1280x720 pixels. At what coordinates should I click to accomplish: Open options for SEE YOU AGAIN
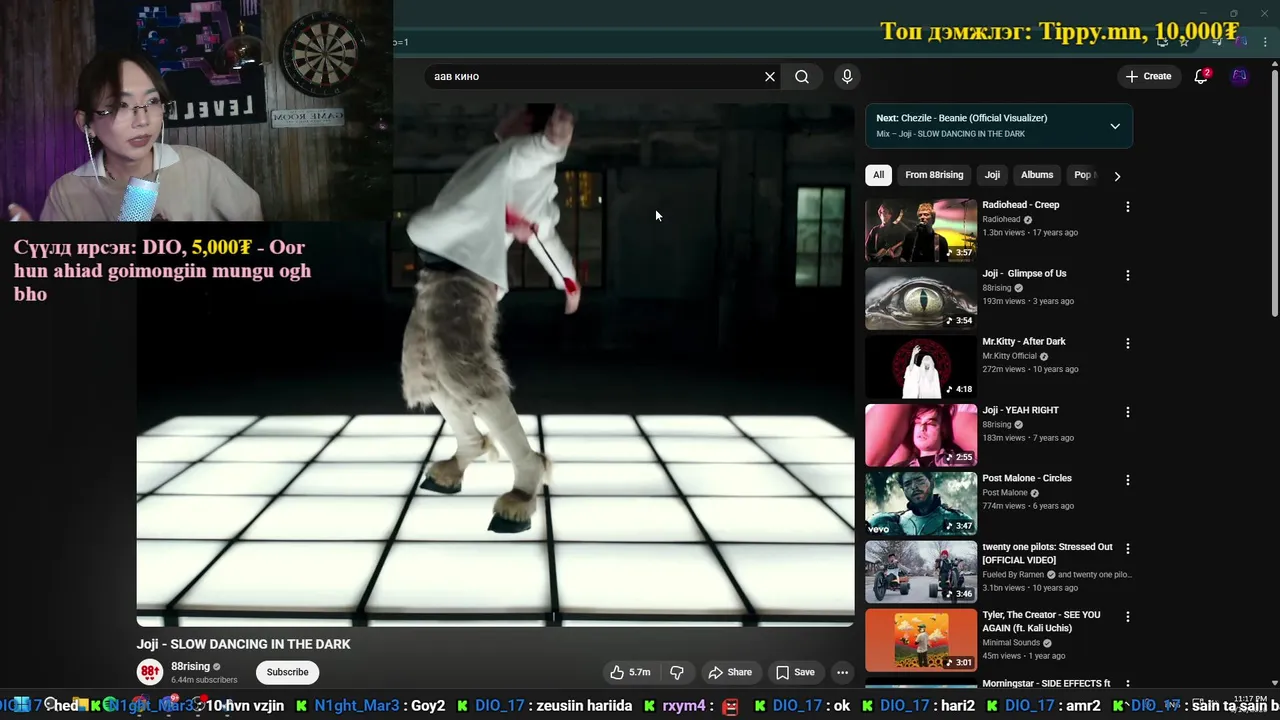pos(1128,617)
